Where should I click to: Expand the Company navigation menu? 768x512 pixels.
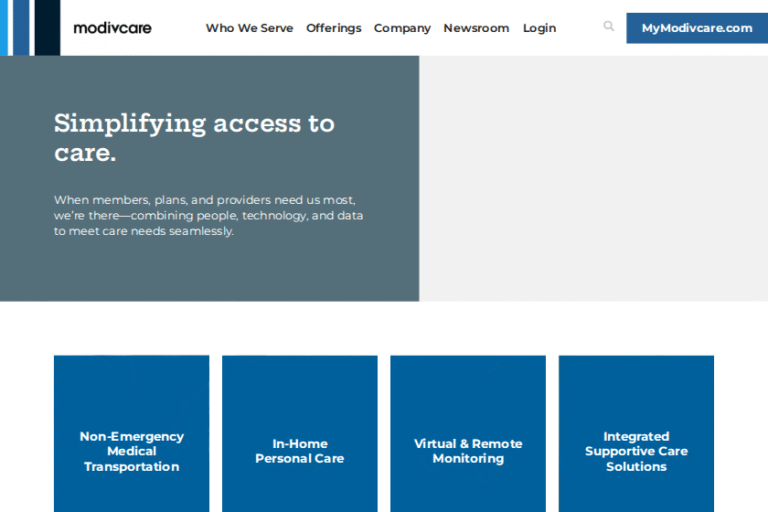click(402, 28)
